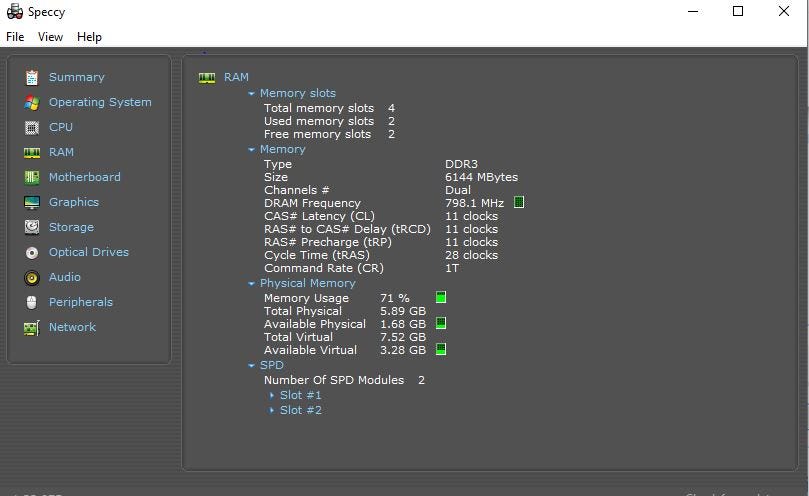Click the '1.68 GB' available physical value
This screenshot has height=496, width=809.
(403, 324)
